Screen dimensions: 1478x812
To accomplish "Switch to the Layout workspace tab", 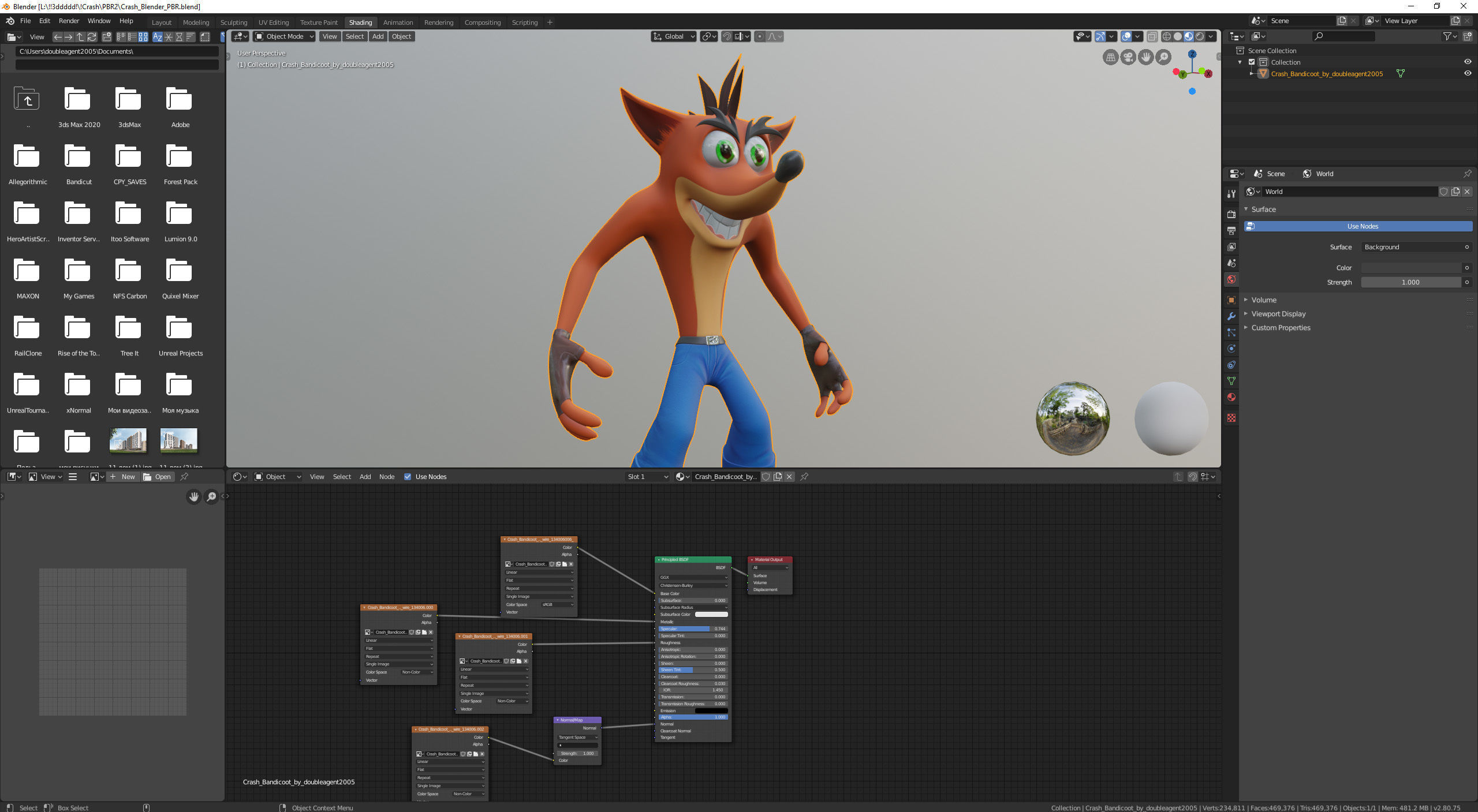I will point(162,23).
